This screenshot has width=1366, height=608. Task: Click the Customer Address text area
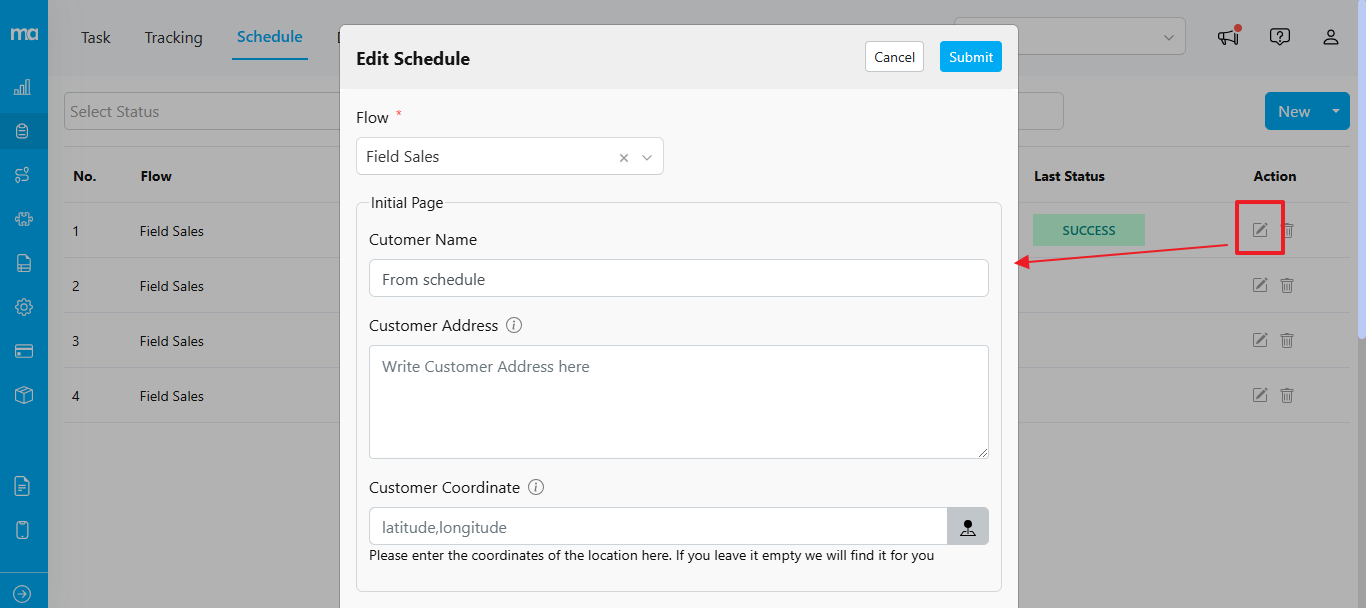[678, 402]
